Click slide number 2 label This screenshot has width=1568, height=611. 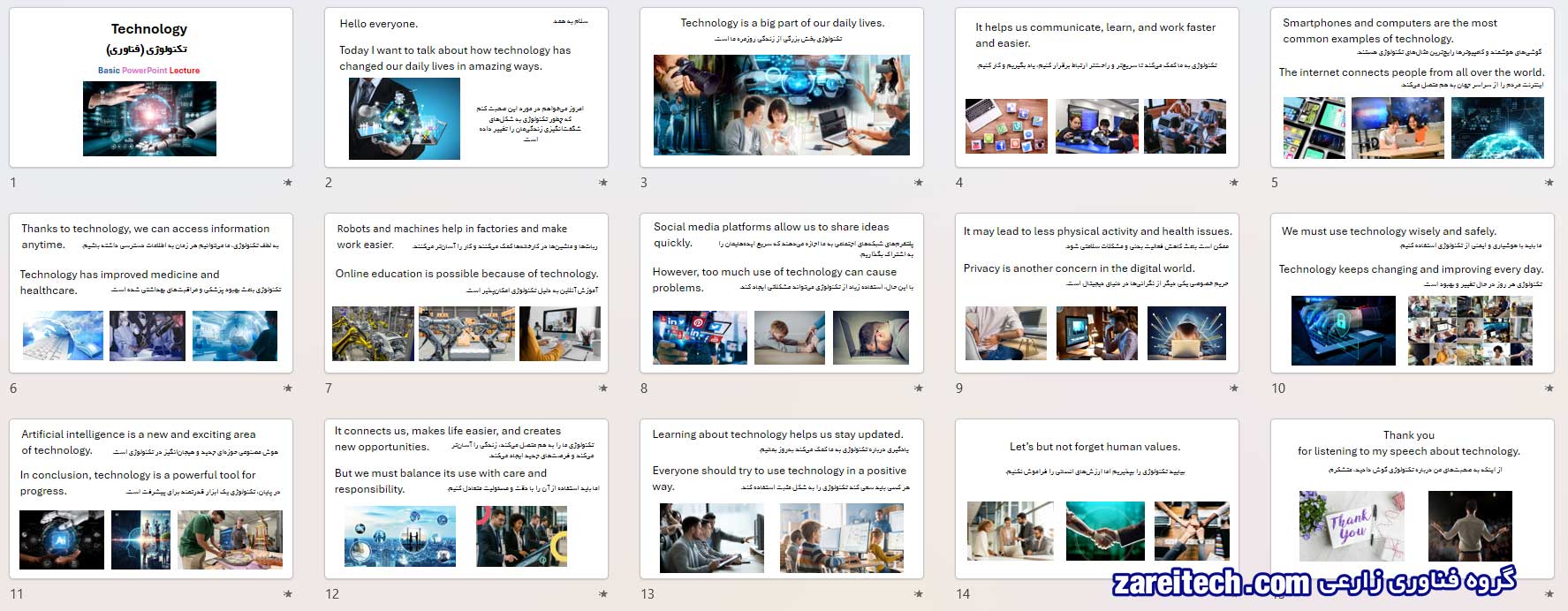329,183
